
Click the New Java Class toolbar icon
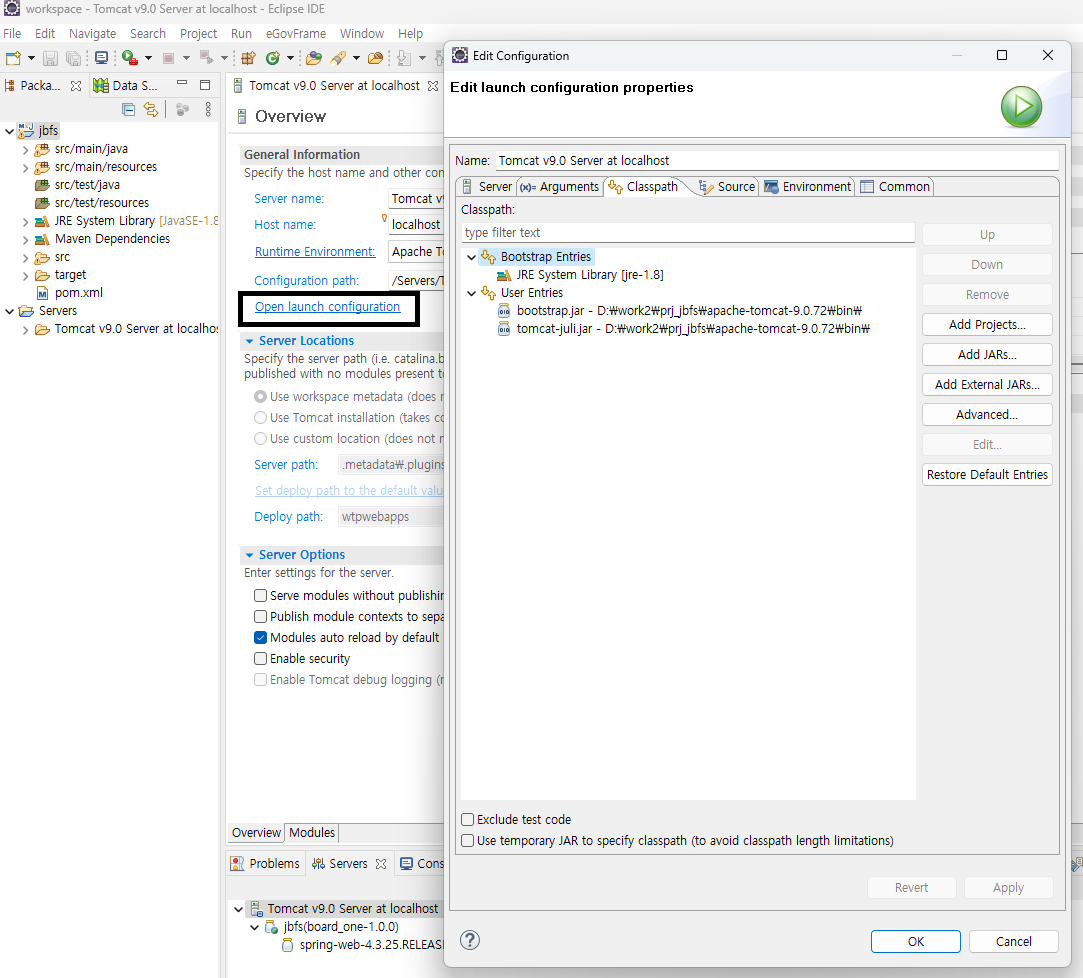[x=273, y=58]
